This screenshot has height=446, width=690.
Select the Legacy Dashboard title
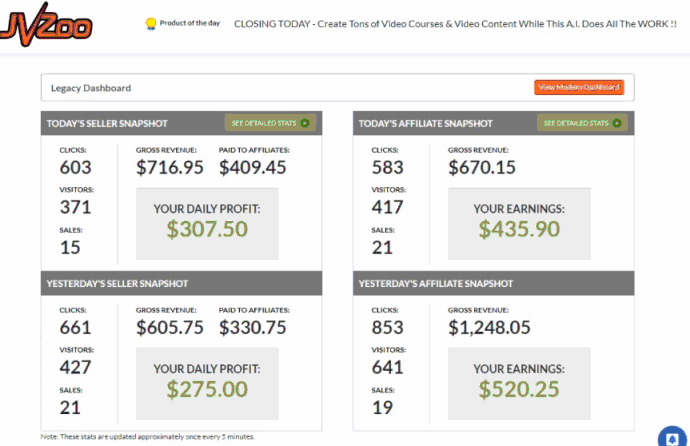coord(91,88)
